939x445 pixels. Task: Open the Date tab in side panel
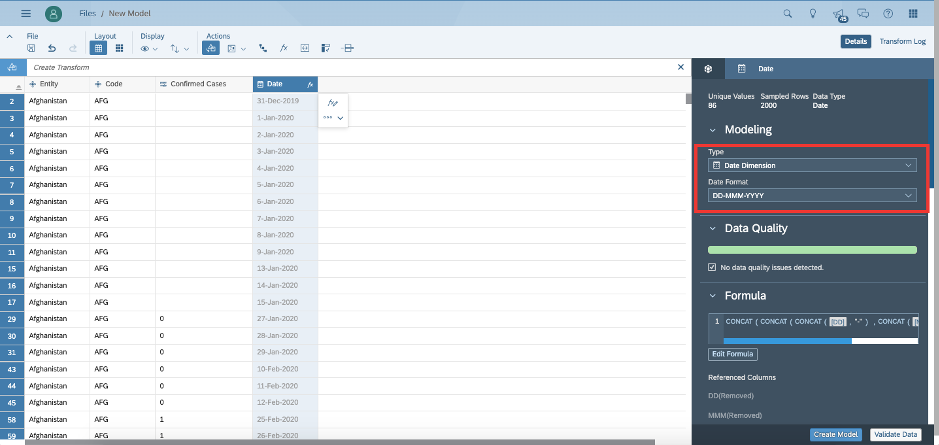coord(756,69)
